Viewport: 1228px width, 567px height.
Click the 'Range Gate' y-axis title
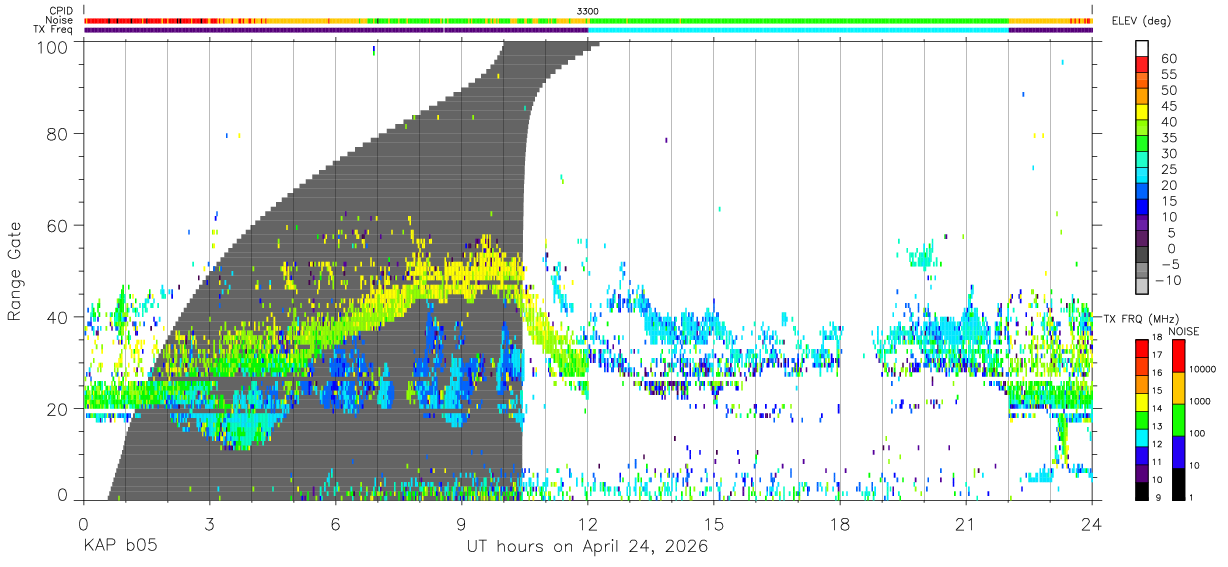[x=15, y=271]
